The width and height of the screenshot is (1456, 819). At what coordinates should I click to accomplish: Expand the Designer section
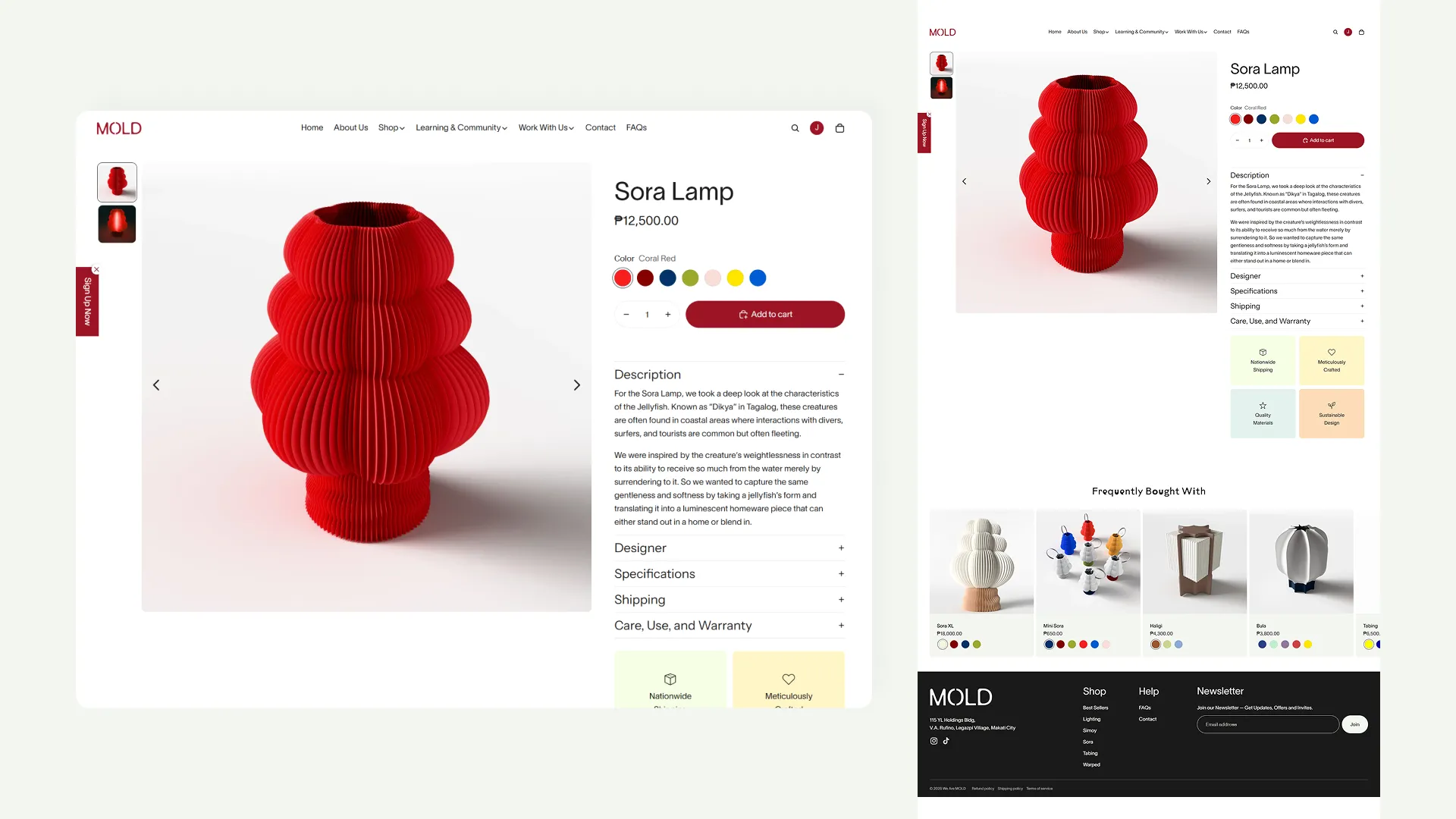coord(730,548)
